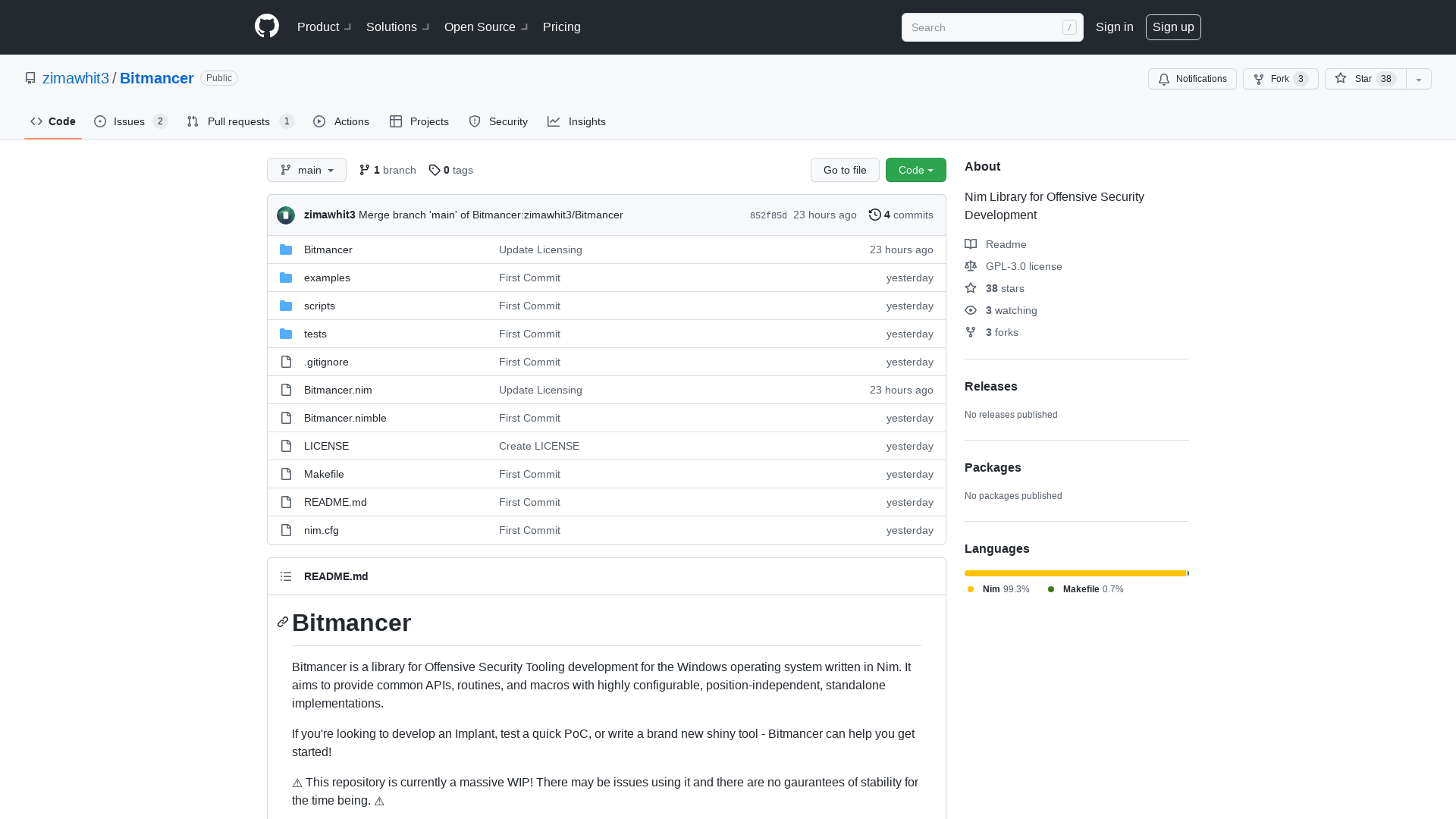
Task: Click the folder icon beside scripts
Action: pyautogui.click(x=286, y=305)
